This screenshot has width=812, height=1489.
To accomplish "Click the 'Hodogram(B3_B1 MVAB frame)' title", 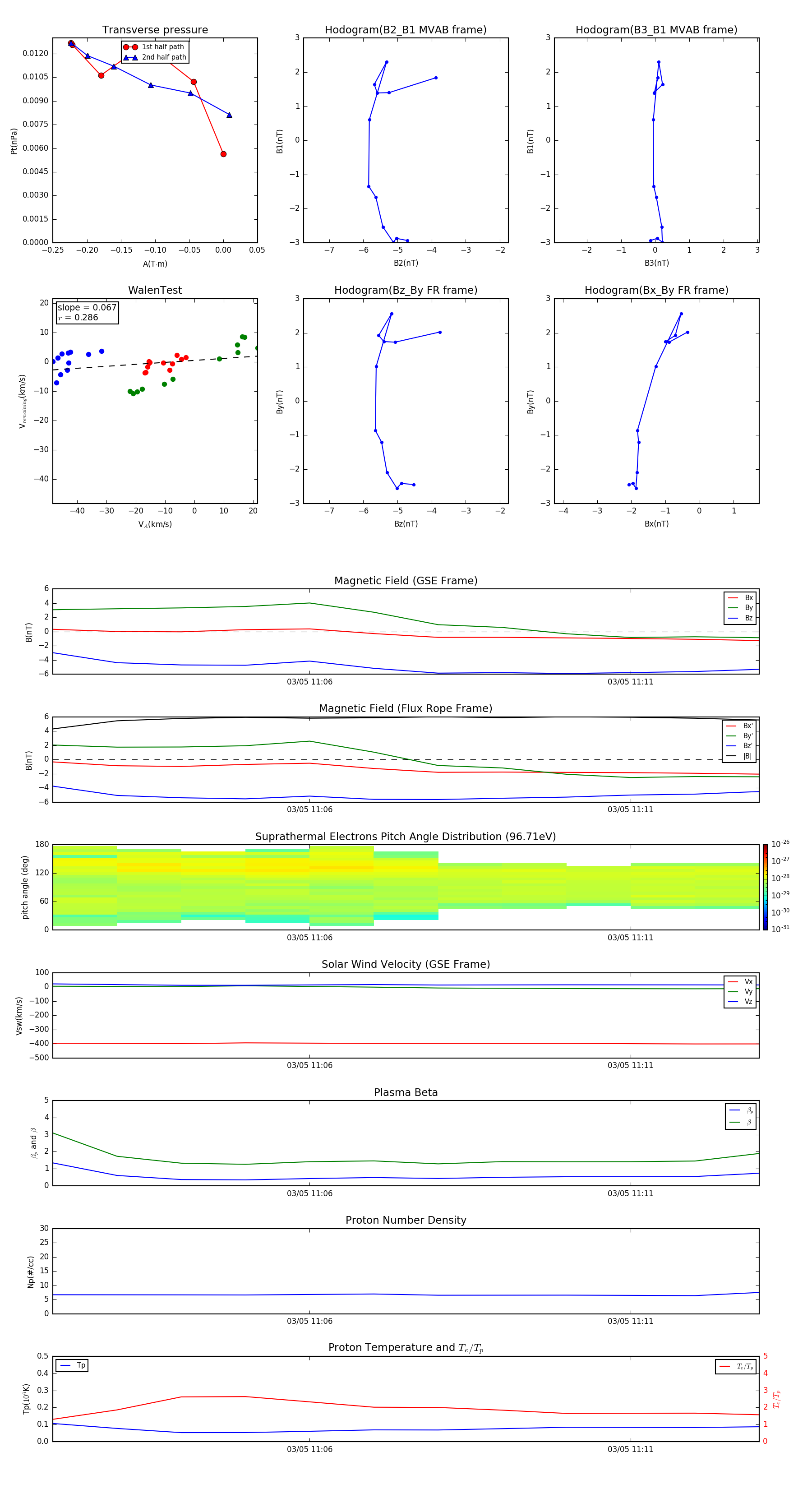I will coord(656,29).
